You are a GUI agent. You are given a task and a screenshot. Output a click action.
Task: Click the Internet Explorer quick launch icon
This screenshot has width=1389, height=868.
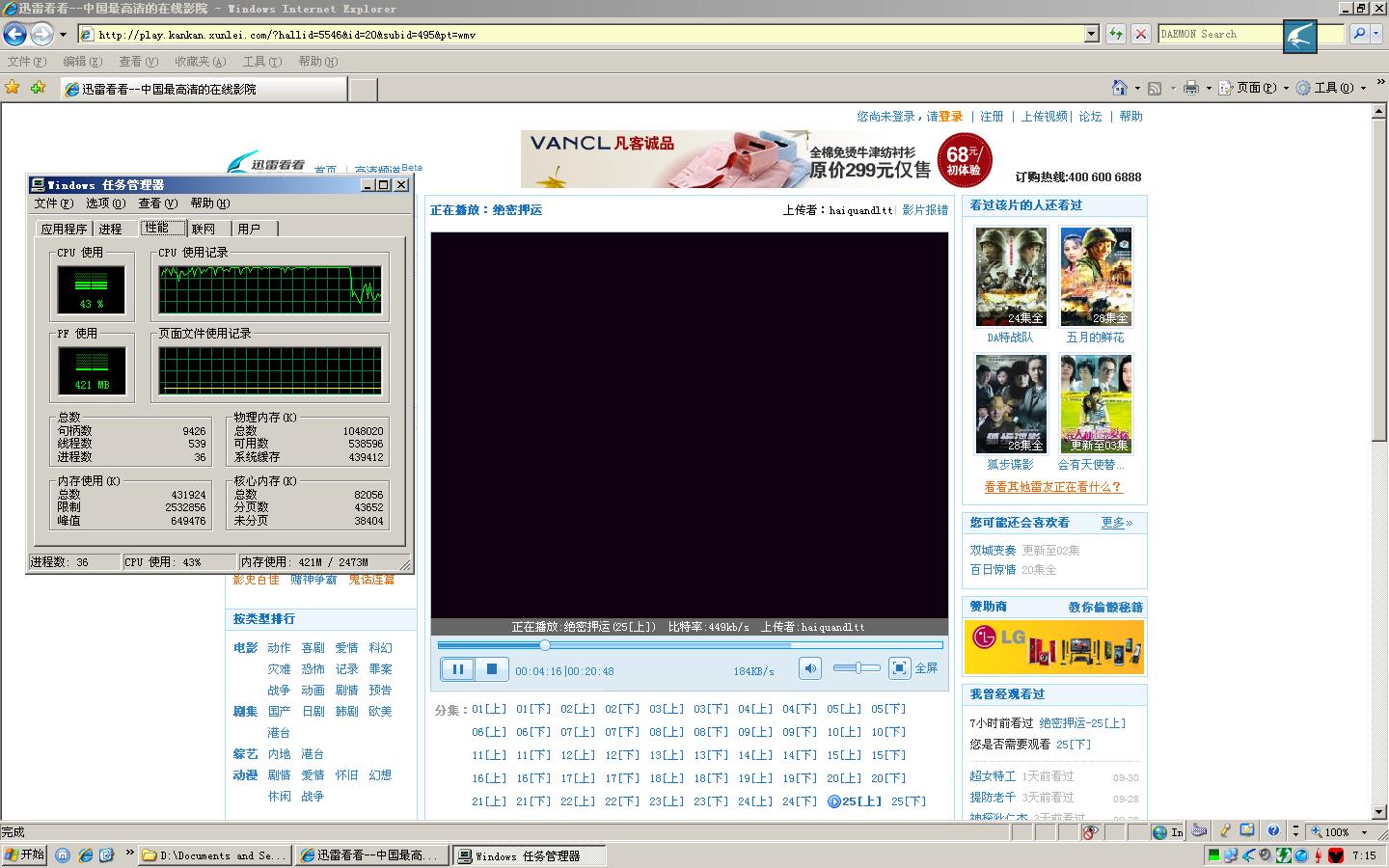tap(85, 855)
